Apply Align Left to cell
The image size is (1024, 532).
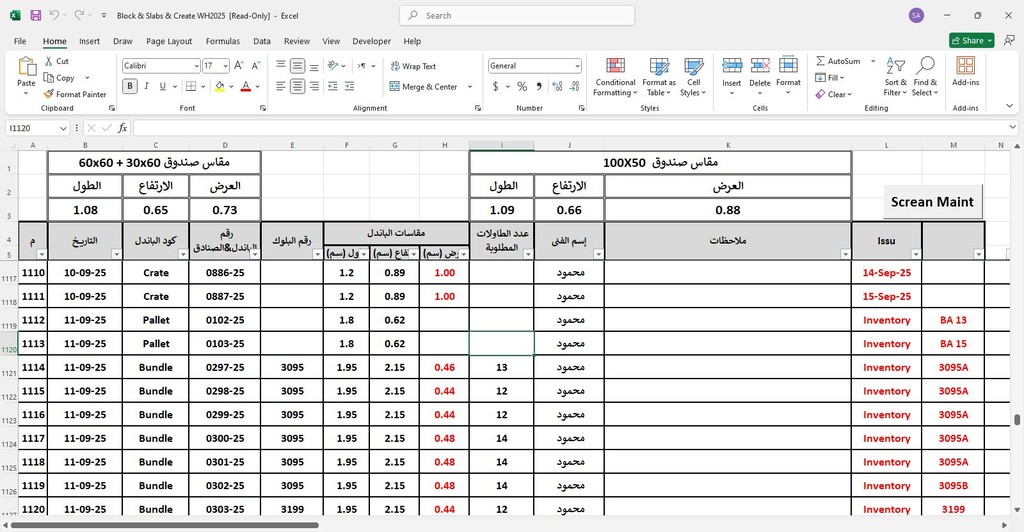pyautogui.click(x=281, y=86)
